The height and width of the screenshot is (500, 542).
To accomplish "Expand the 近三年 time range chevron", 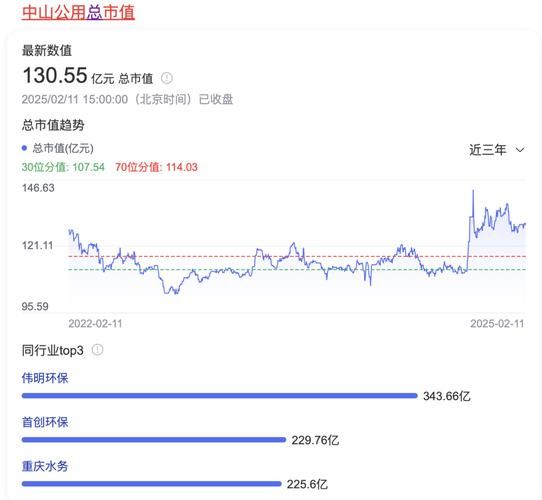I will 520,150.
